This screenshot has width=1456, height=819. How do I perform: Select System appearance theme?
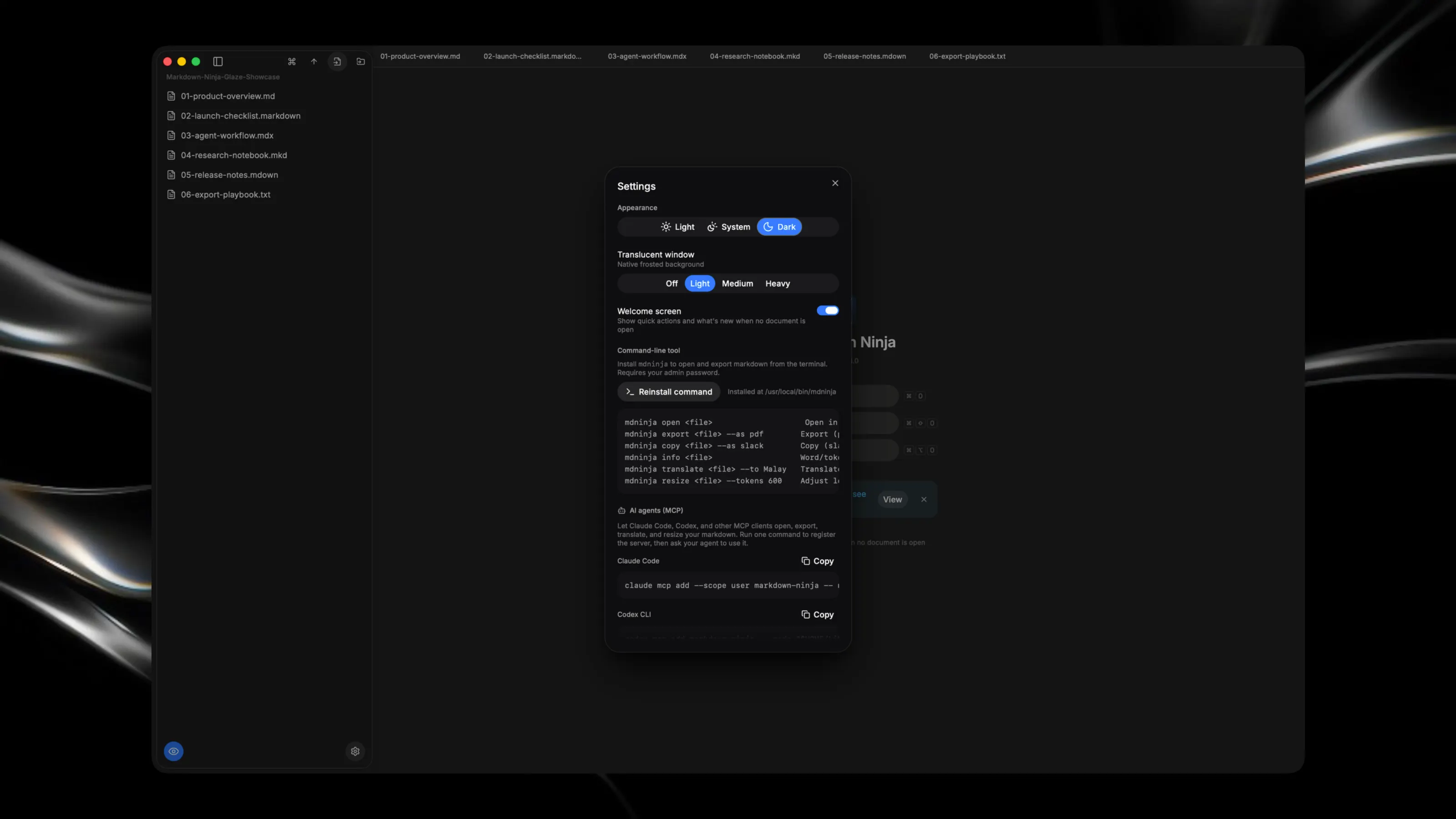[x=728, y=227]
